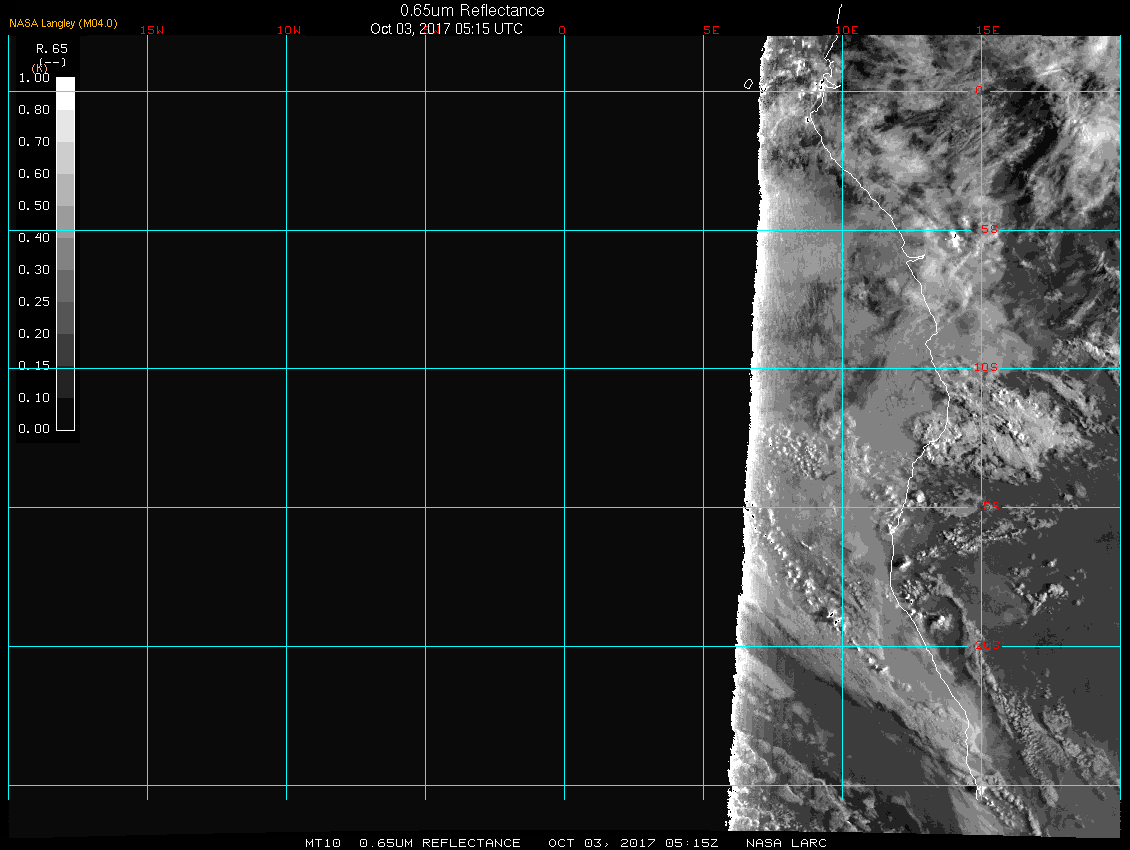This screenshot has width=1130, height=850.
Task: Click the '20S' latitude label
Action: [x=988, y=645]
